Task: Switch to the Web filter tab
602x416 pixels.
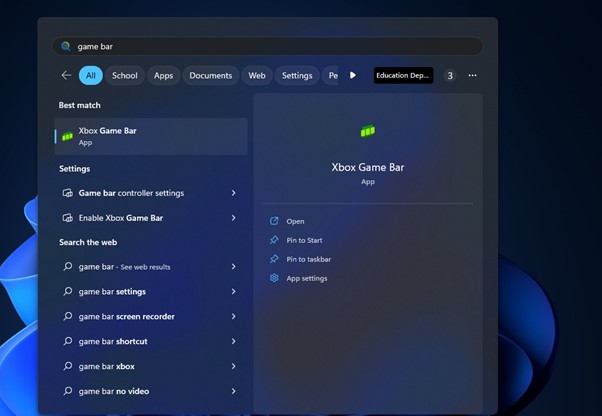Action: coord(257,76)
